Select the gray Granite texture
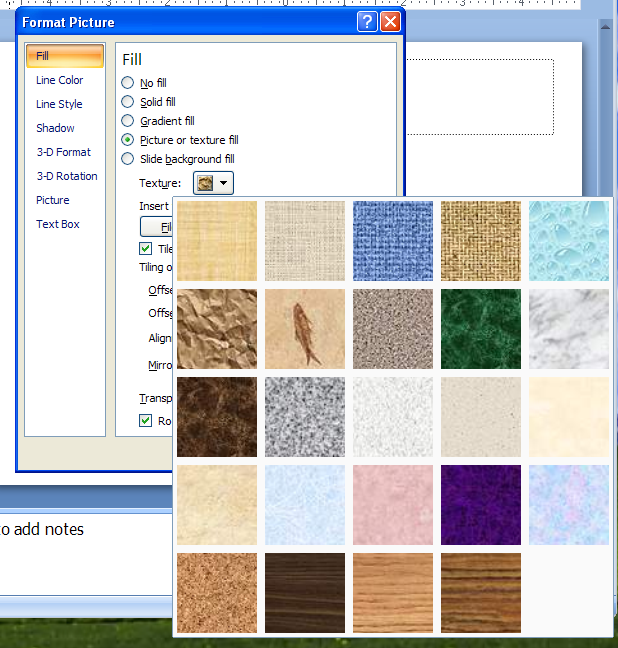This screenshot has width=618, height=648. click(305, 417)
